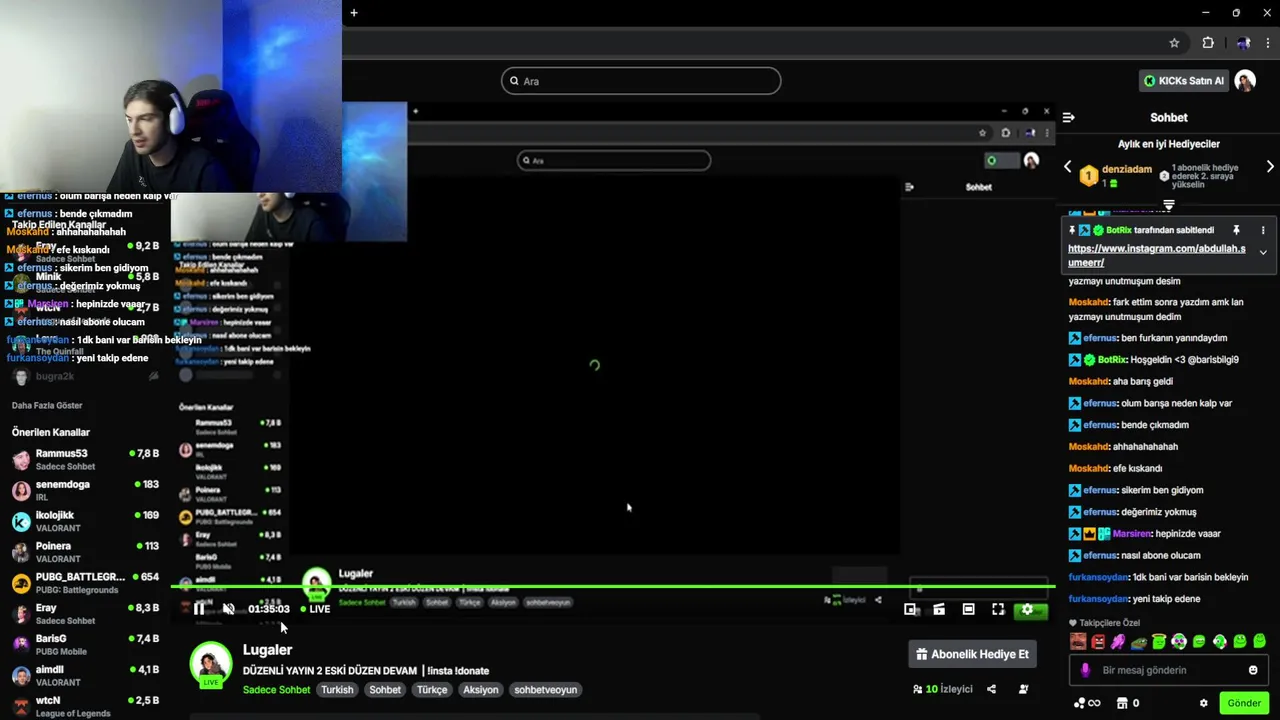Viewport: 1280px width, 720px height.
Task: Open a new browser tab
Action: pyautogui.click(x=353, y=13)
